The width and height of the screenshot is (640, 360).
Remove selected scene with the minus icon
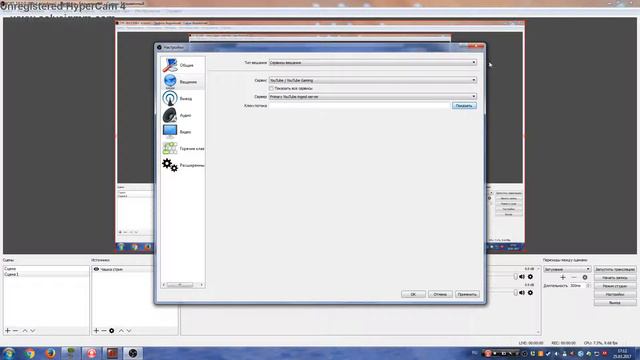(16, 330)
